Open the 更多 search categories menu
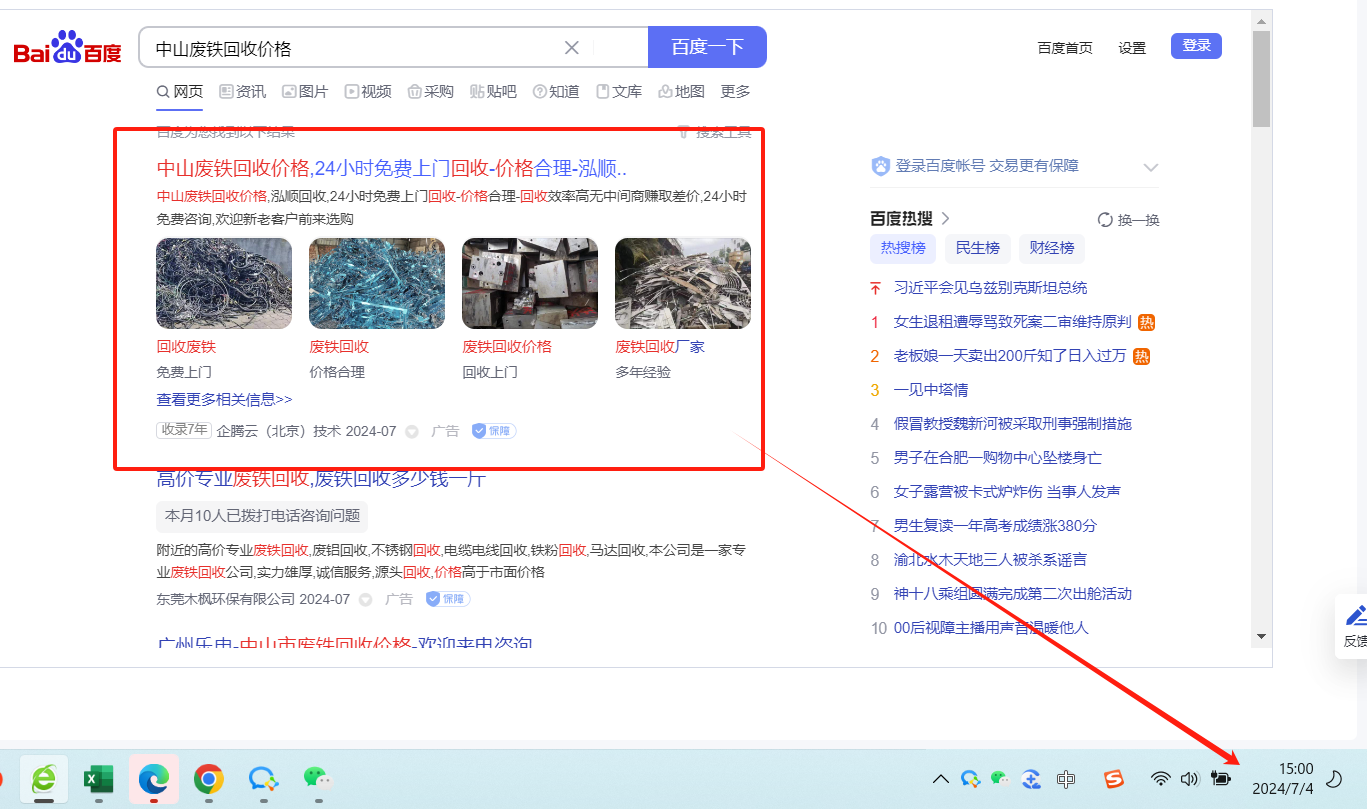Viewport: 1367px width, 809px height. (735, 92)
